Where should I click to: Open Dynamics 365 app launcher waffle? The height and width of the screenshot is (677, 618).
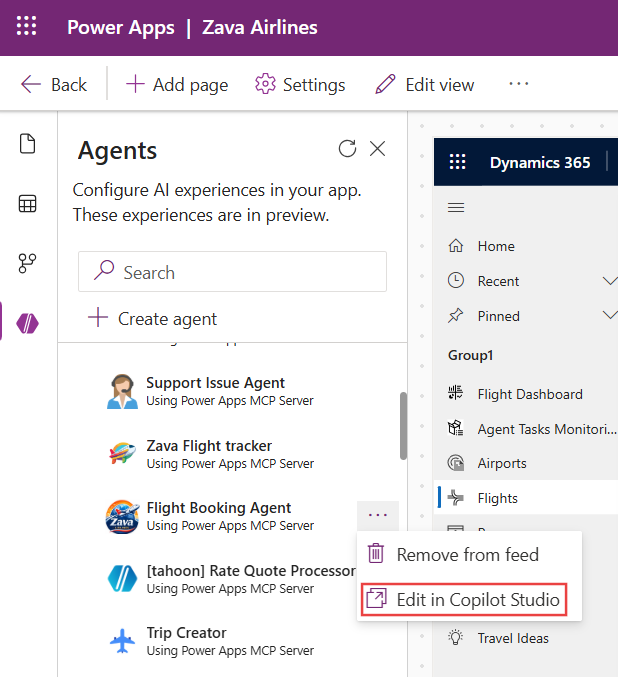[x=458, y=162]
